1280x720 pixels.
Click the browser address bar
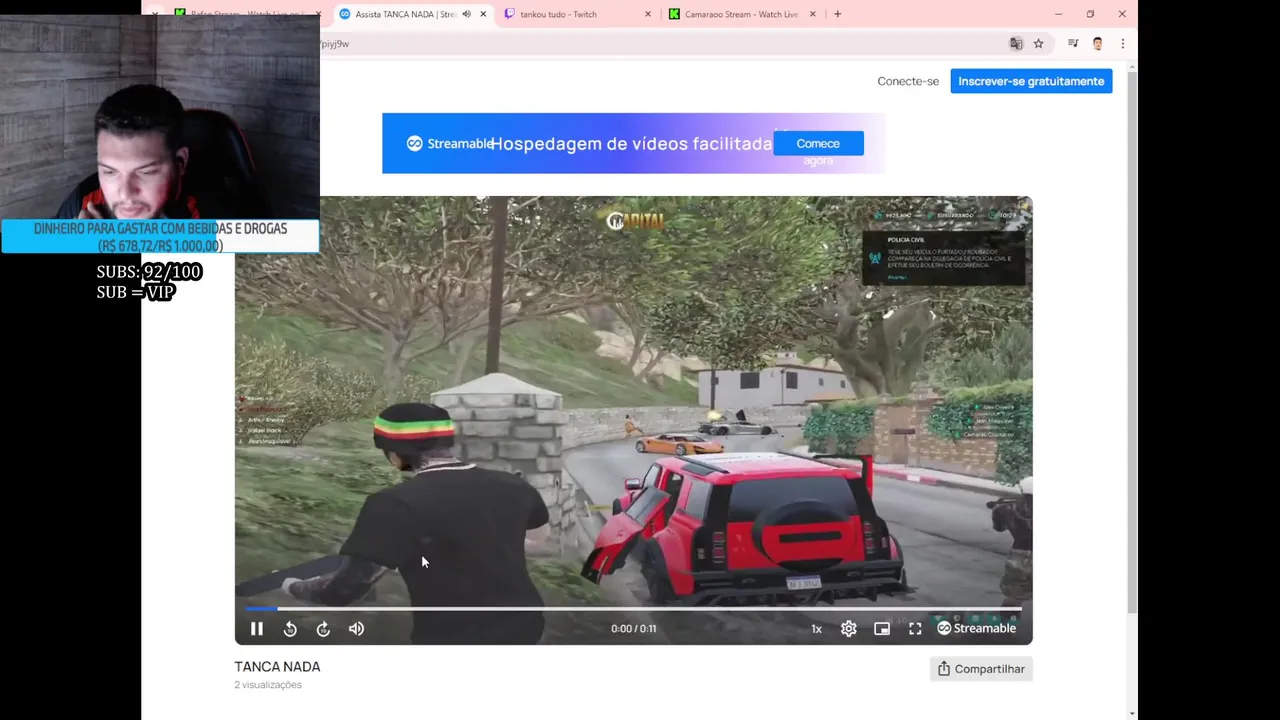(x=660, y=44)
